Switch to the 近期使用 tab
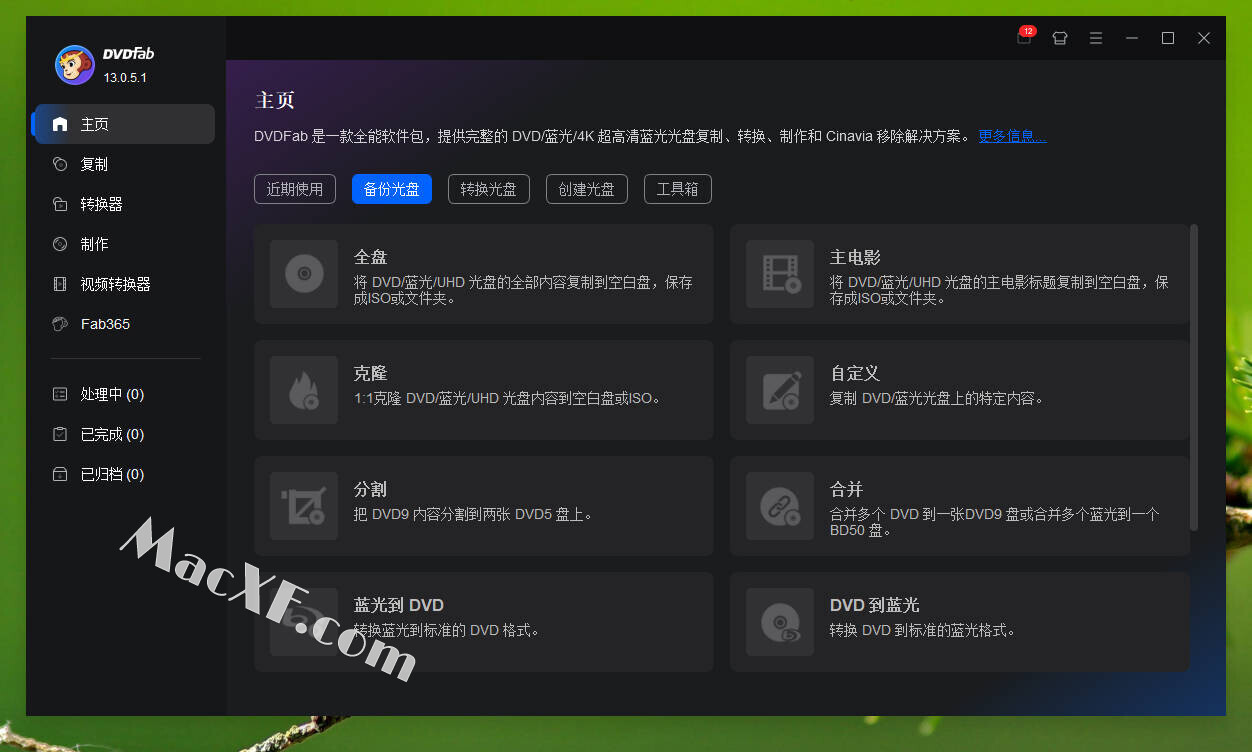 click(x=295, y=189)
